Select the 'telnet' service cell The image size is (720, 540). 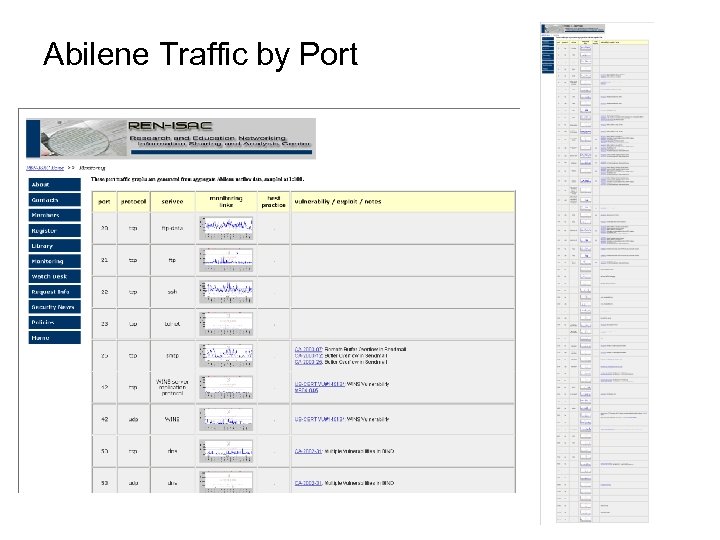[x=173, y=324]
